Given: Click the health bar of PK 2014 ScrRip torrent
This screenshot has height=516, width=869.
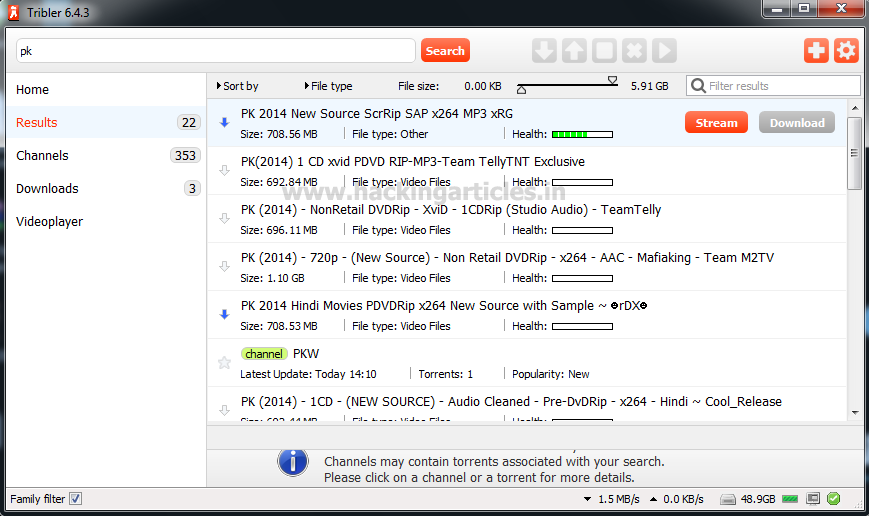Looking at the screenshot, I should [x=582, y=134].
